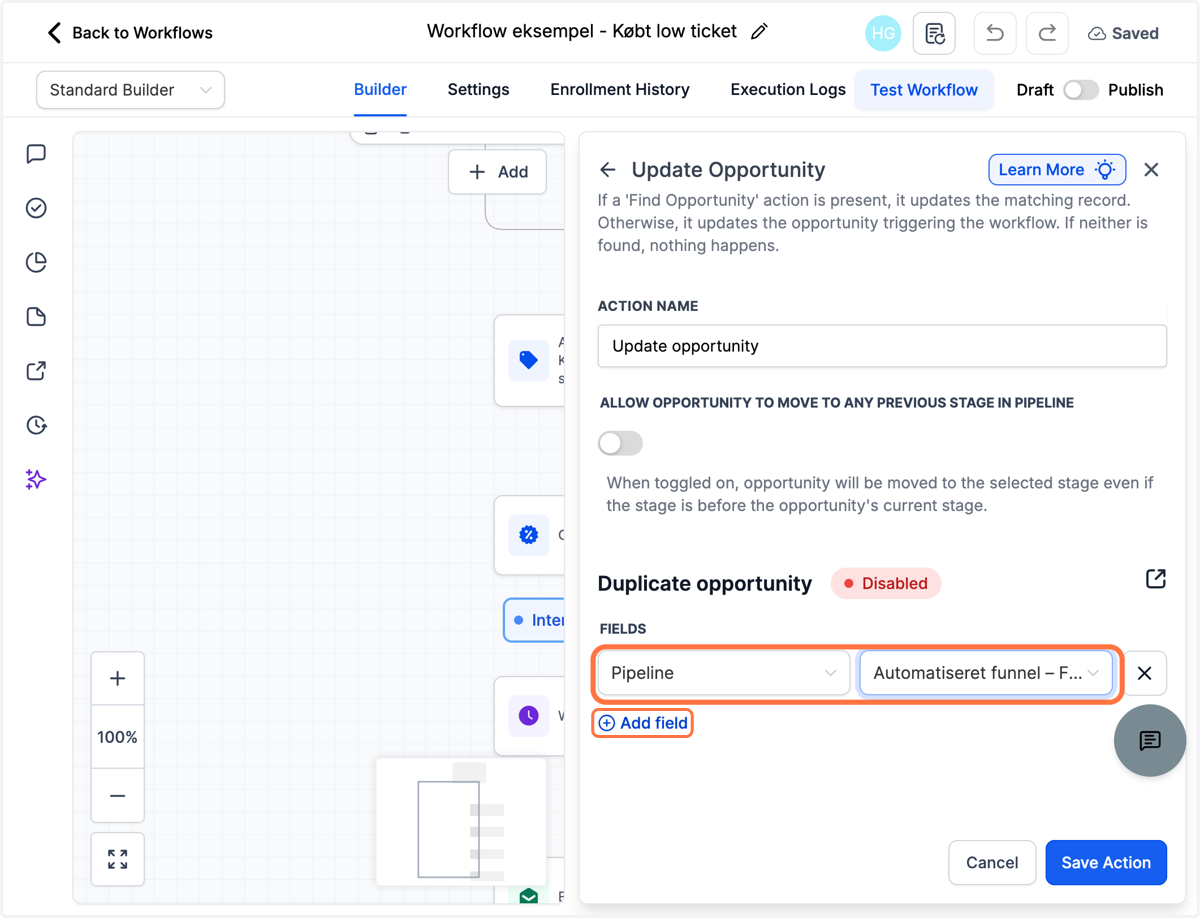The image size is (1200, 918).
Task: Zoom out on the canvas
Action: pos(118,796)
